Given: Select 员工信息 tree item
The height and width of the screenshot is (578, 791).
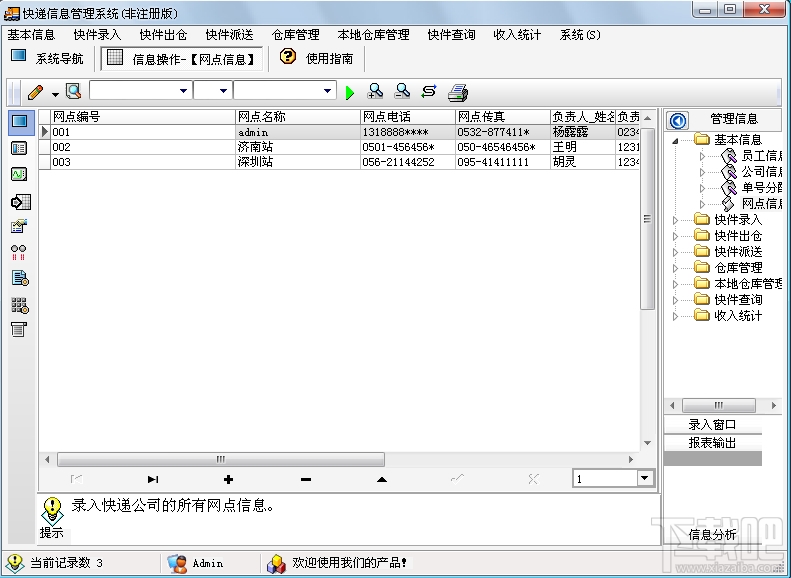Looking at the screenshot, I should 761,156.
